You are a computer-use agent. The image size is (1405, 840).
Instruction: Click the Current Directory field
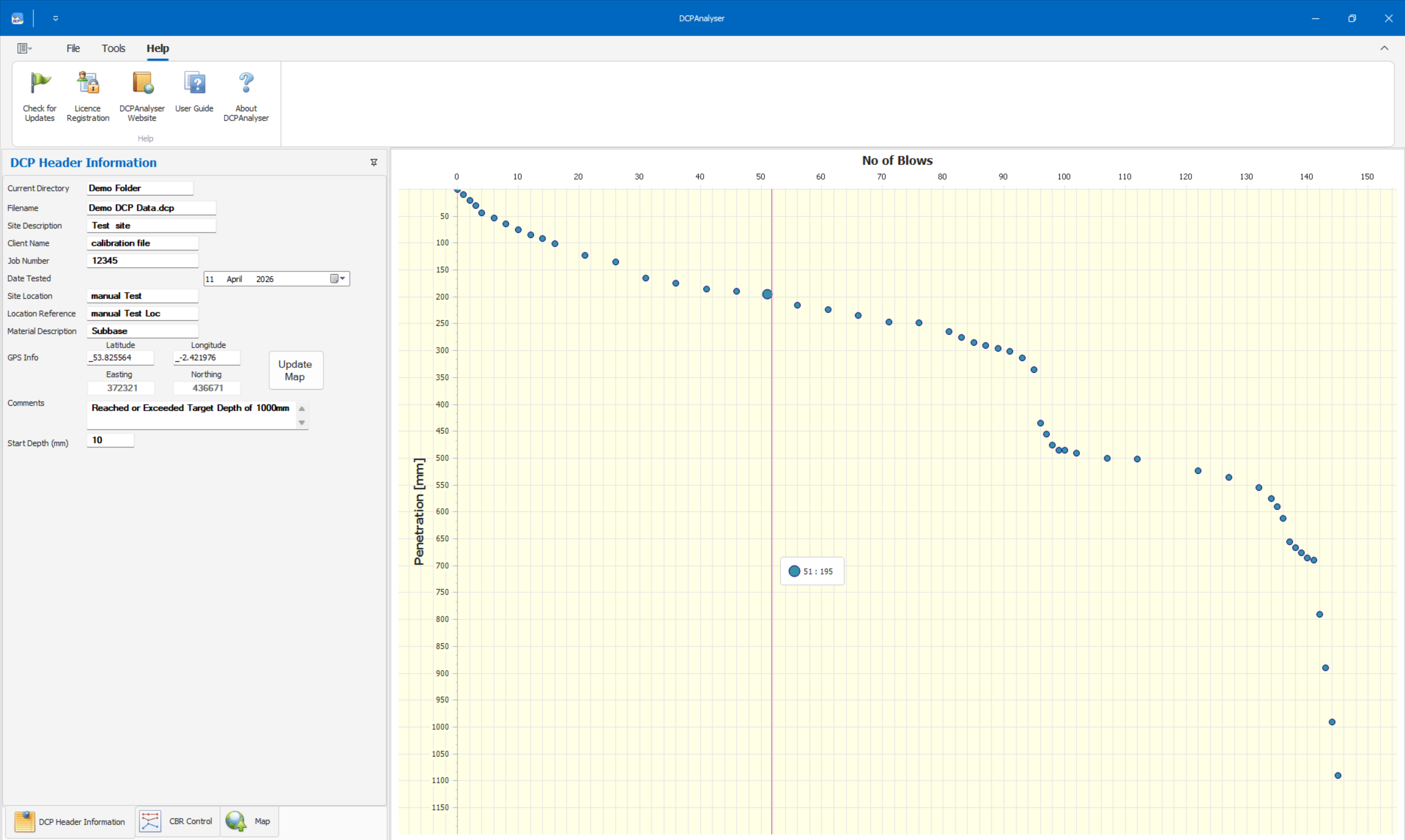point(140,188)
